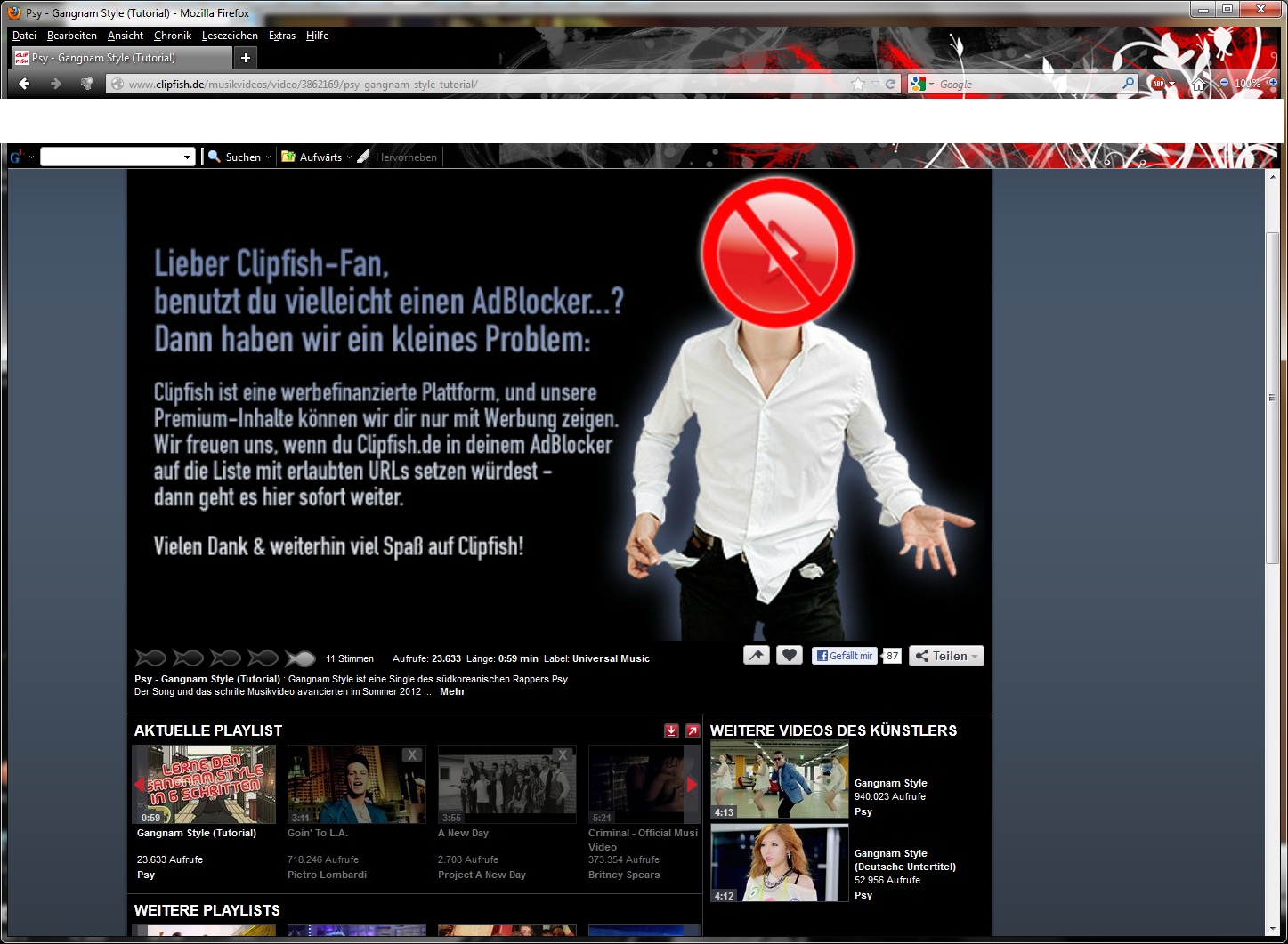
Task: Open A New Day video thumbnail
Action: 506,785
